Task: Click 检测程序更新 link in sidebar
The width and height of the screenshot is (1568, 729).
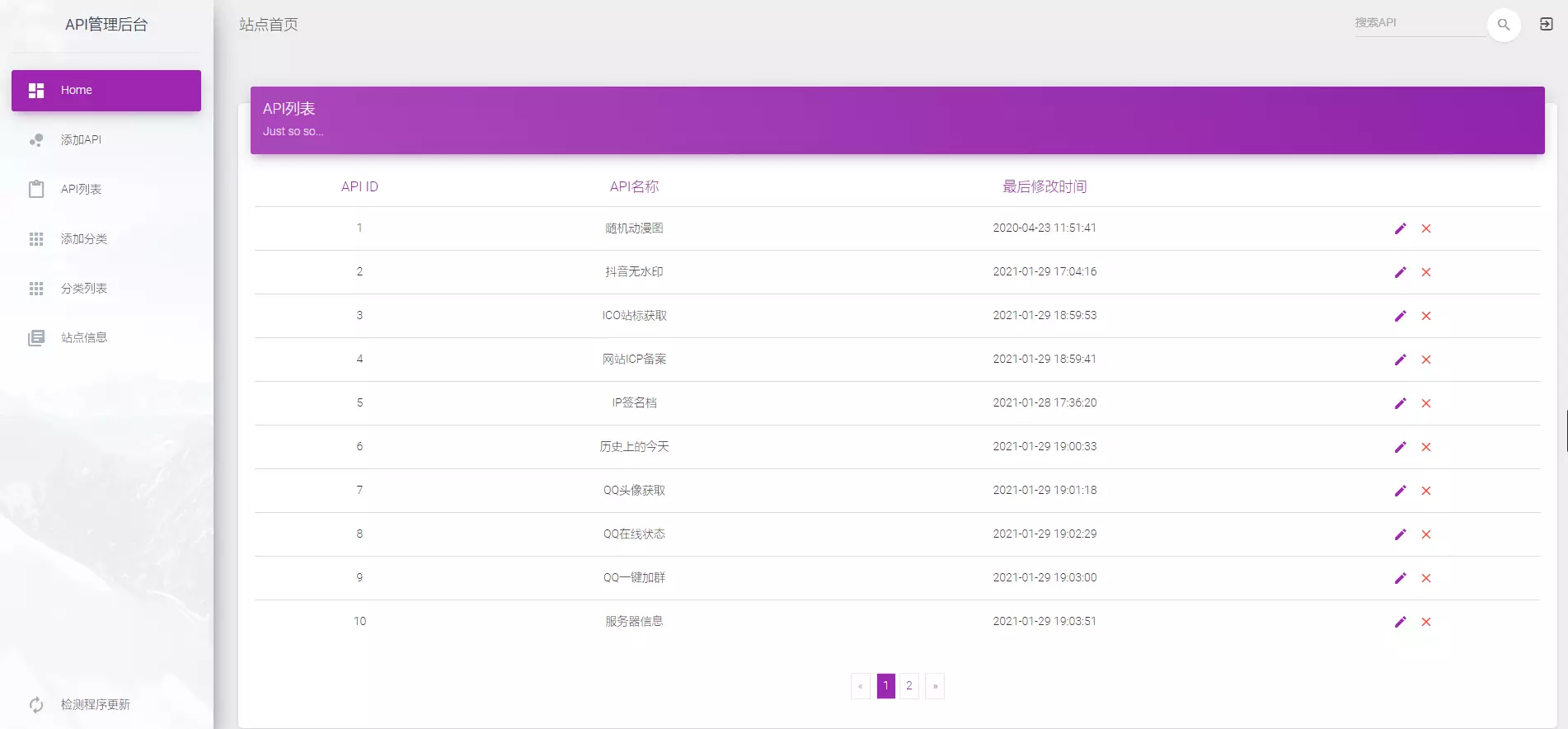Action: coord(106,705)
